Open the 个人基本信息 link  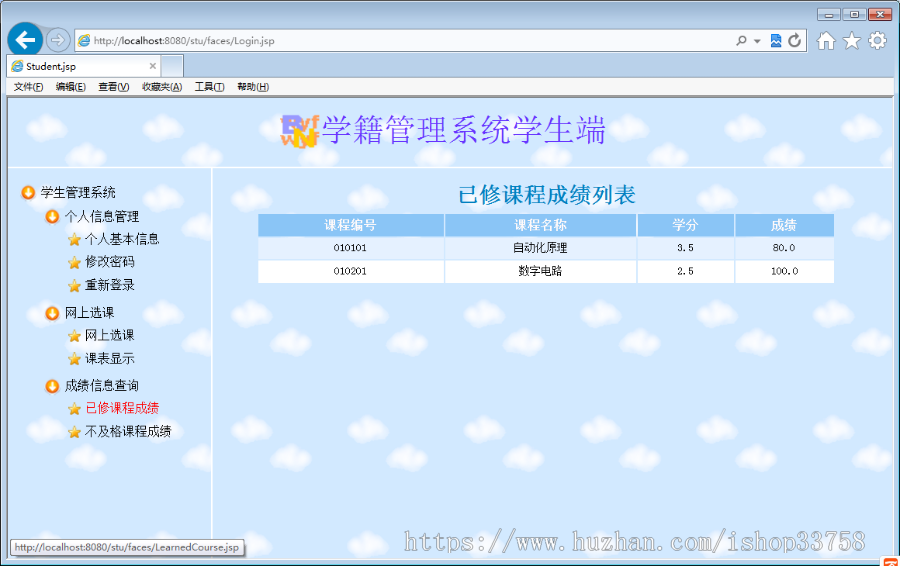pos(122,239)
